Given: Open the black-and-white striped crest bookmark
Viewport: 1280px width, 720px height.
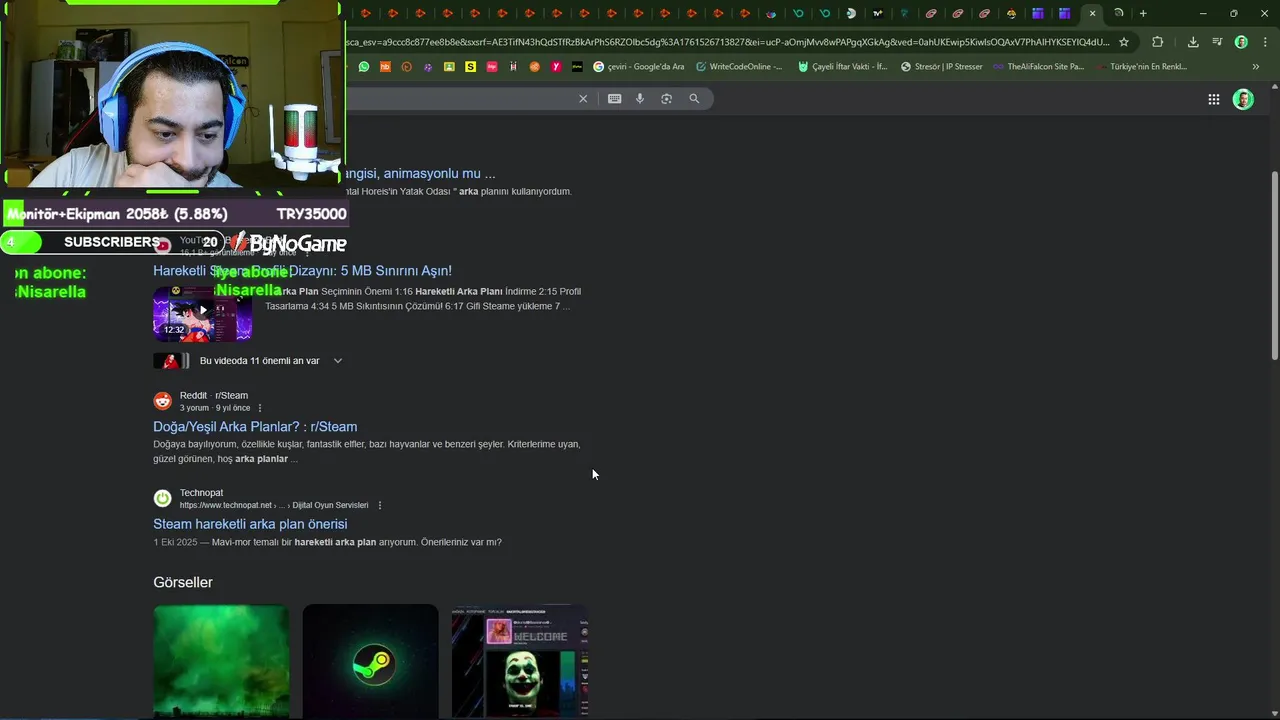Looking at the screenshot, I should pos(513,67).
